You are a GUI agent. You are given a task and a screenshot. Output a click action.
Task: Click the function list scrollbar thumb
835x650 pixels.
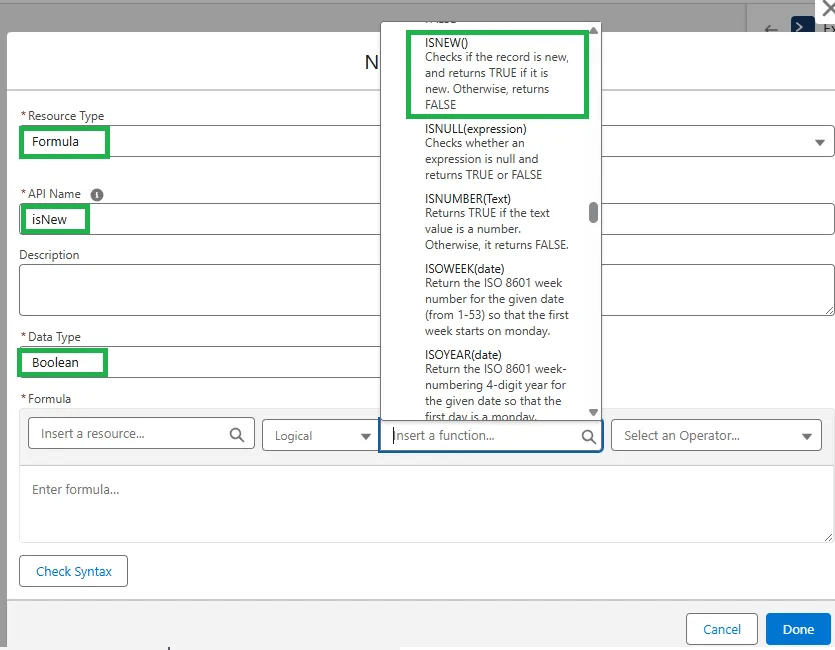(x=593, y=212)
